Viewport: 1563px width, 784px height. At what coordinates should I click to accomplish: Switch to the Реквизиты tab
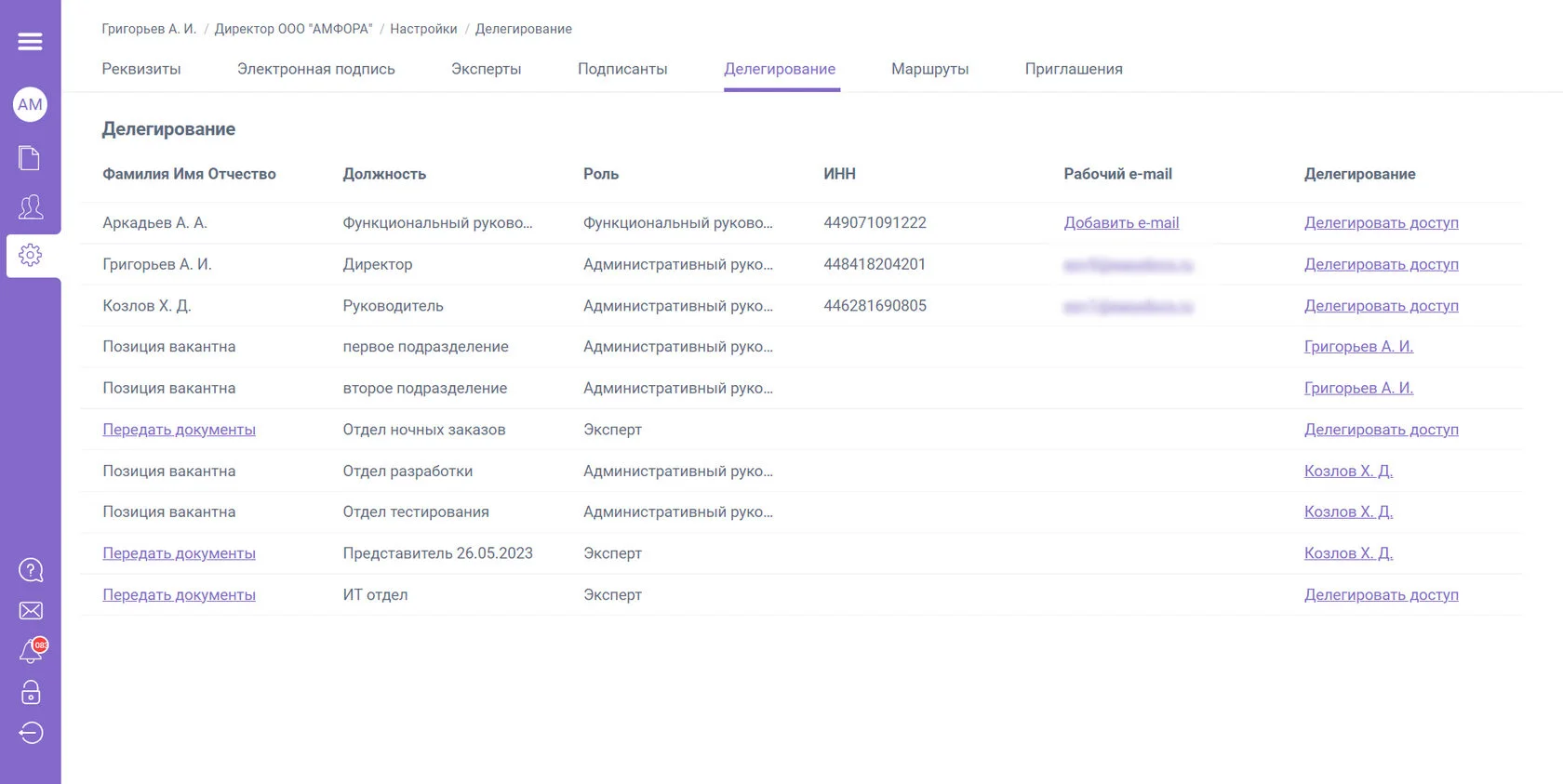click(141, 69)
